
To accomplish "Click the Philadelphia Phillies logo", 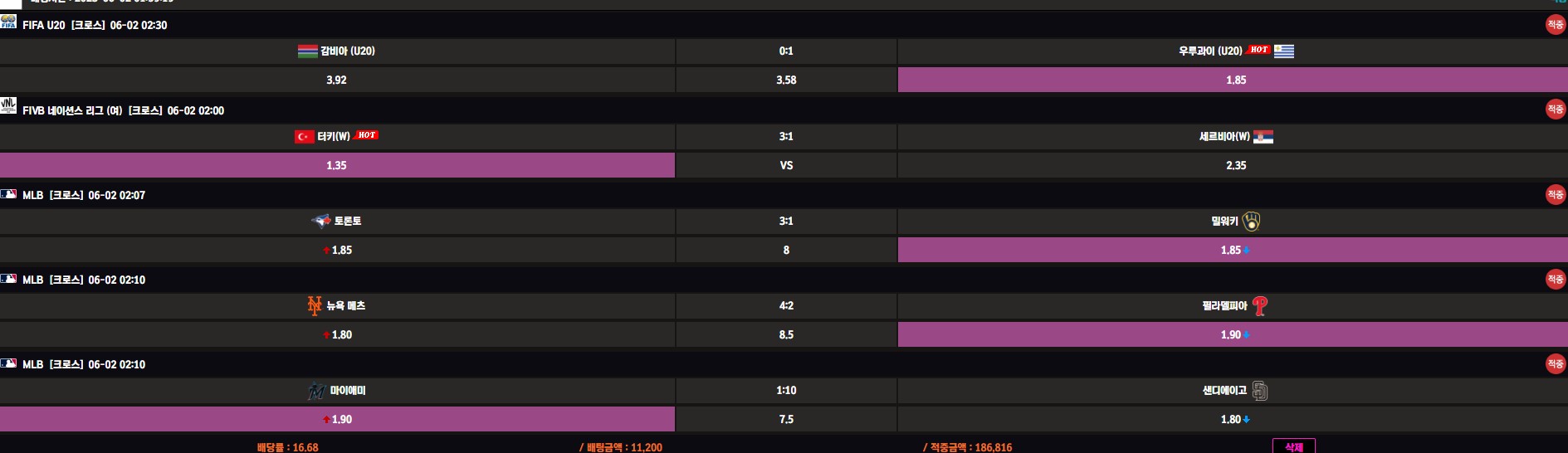I will point(1259,306).
